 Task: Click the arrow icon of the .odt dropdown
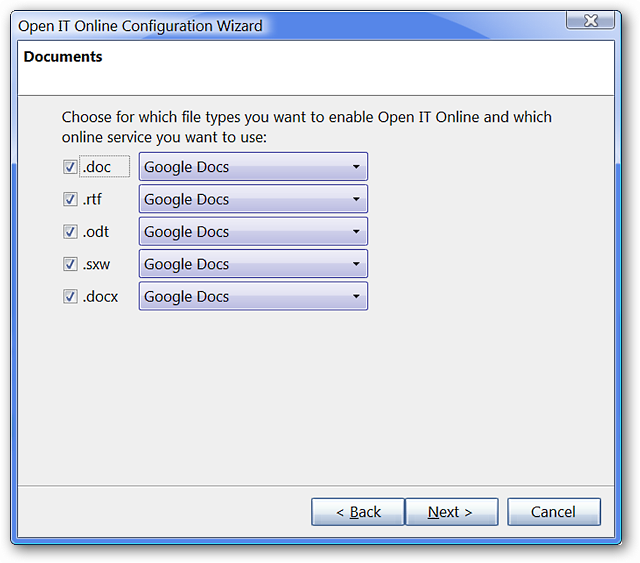[x=356, y=231]
